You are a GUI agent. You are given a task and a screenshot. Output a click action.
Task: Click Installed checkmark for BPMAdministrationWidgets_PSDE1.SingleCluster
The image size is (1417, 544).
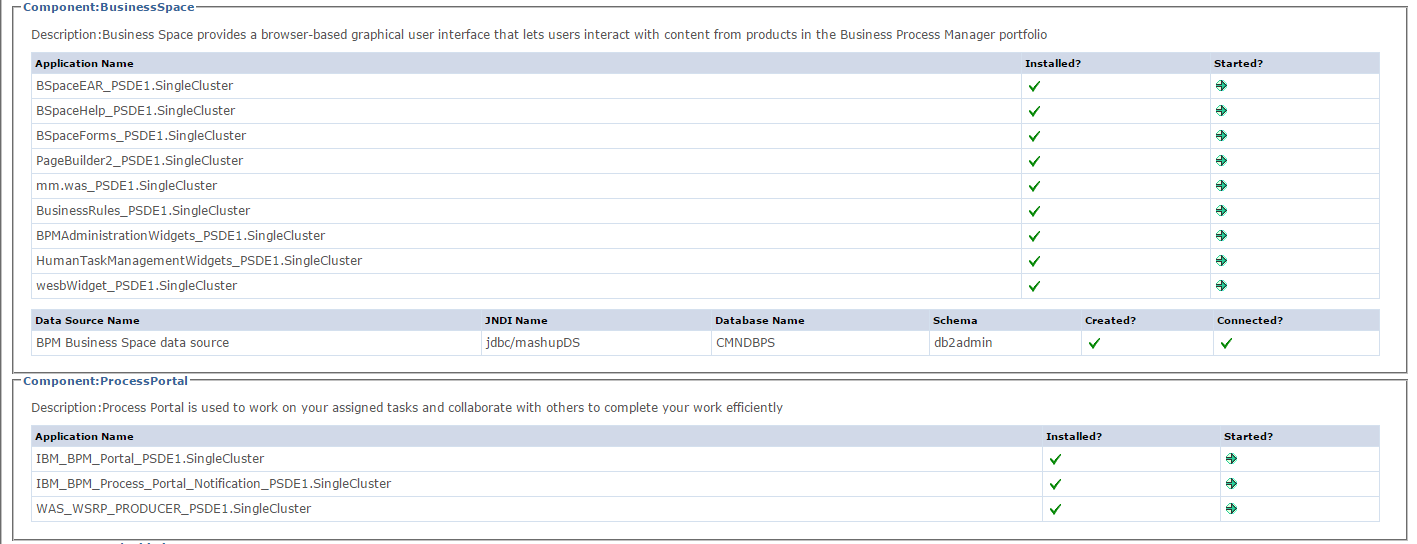(x=1034, y=236)
